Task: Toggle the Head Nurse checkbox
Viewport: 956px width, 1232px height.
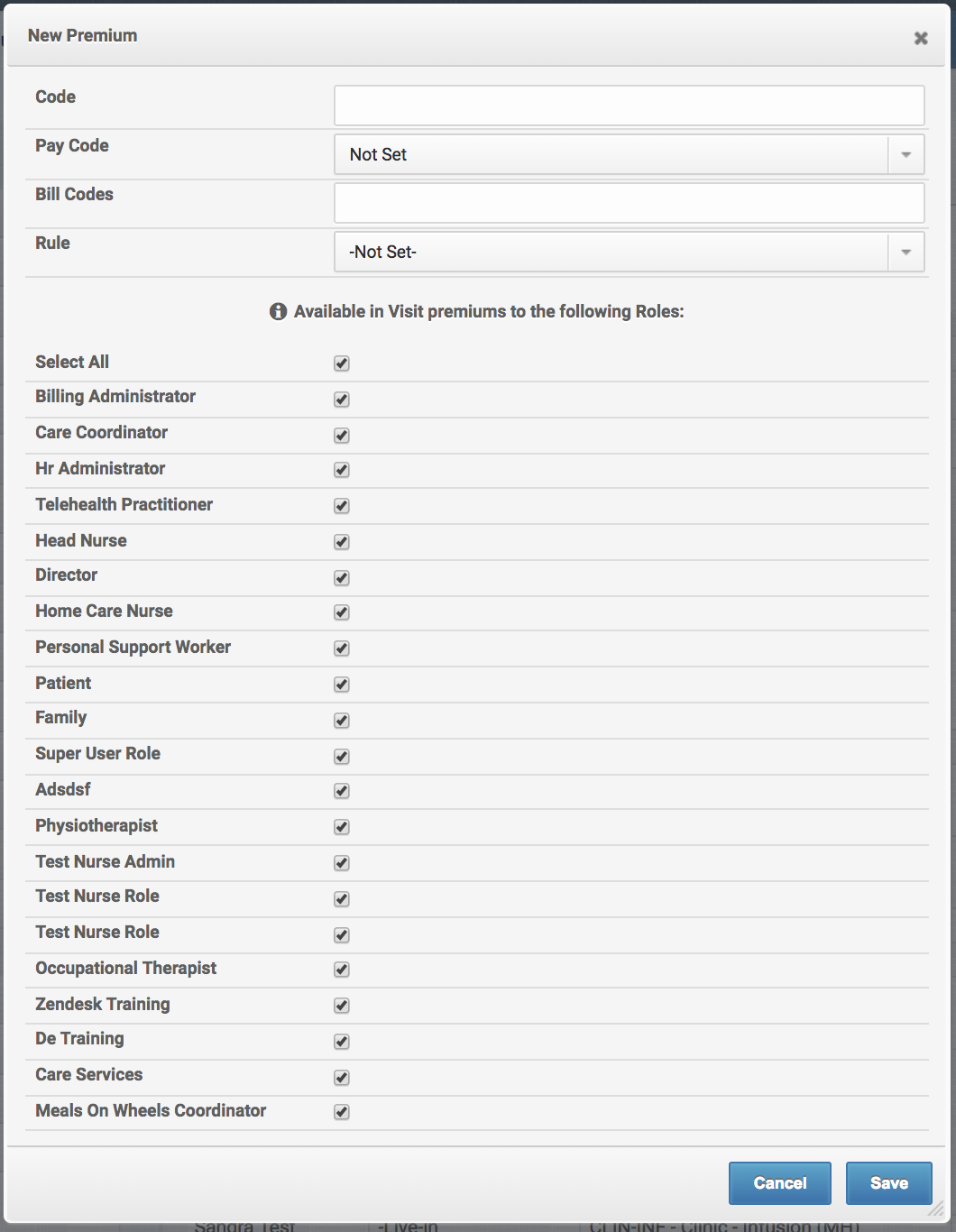Action: pyautogui.click(x=342, y=542)
